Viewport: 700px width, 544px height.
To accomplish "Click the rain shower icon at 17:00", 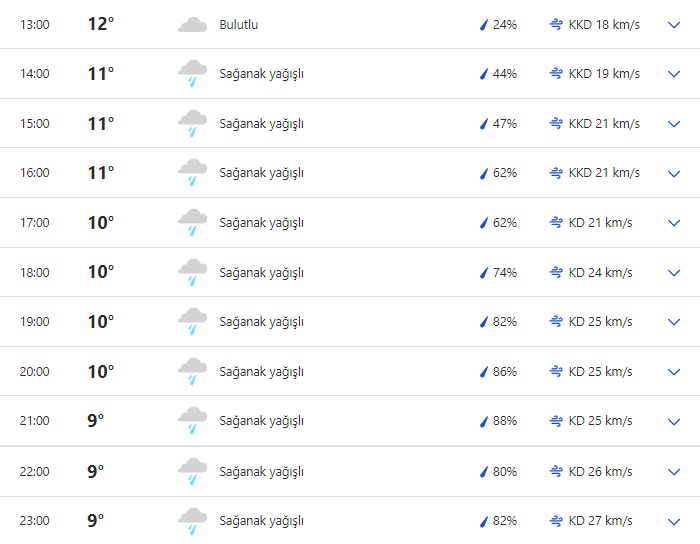I will point(192,223).
